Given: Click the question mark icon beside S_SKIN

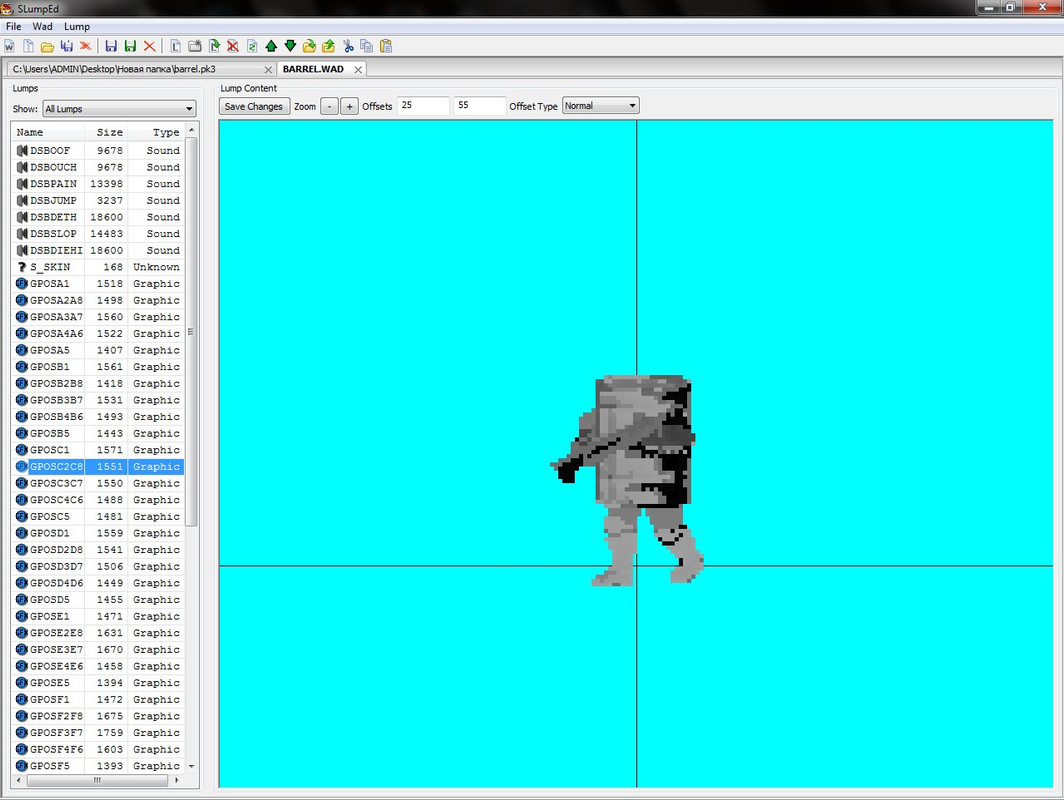Looking at the screenshot, I should (22, 267).
